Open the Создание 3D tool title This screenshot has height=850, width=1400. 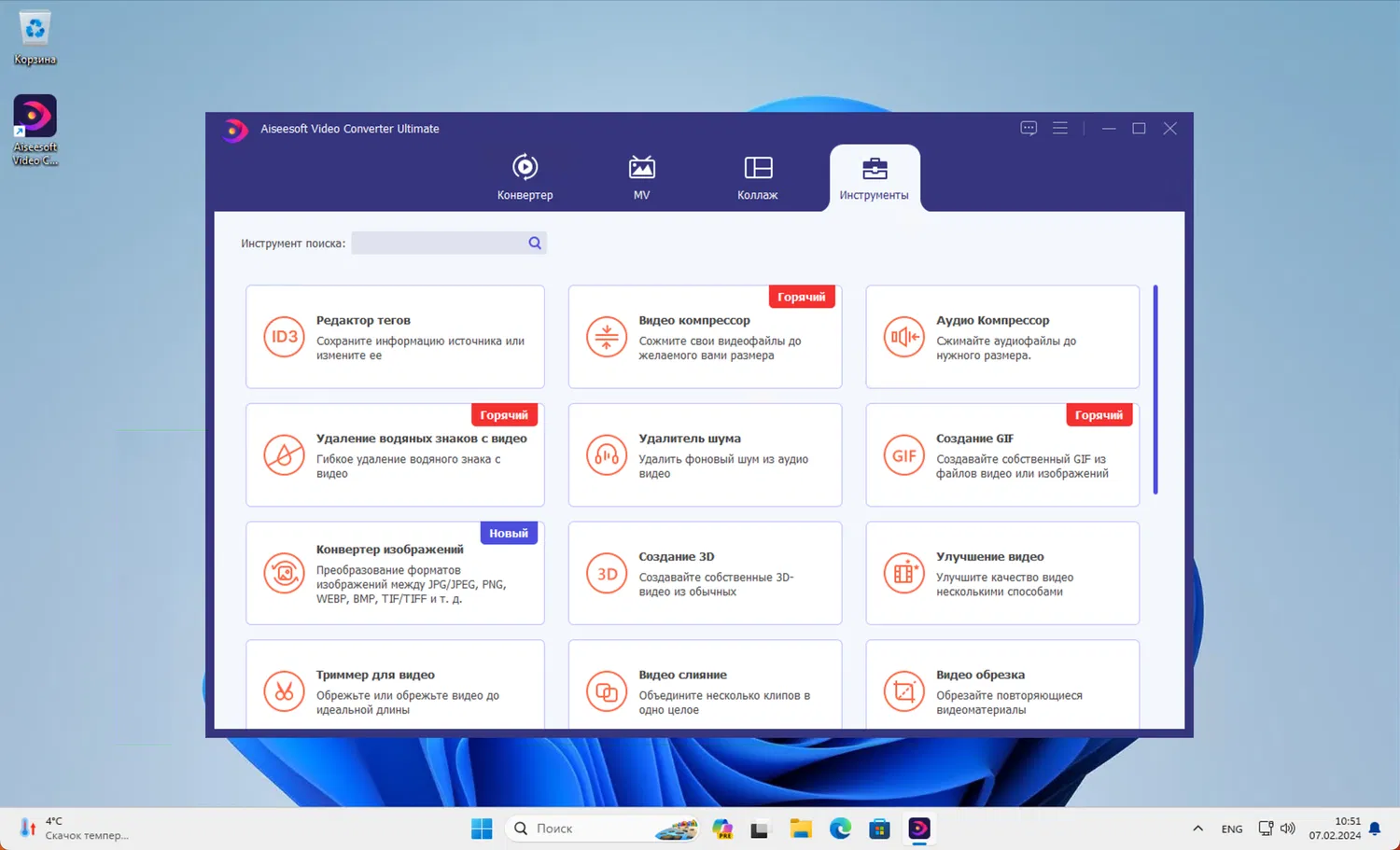click(677, 557)
